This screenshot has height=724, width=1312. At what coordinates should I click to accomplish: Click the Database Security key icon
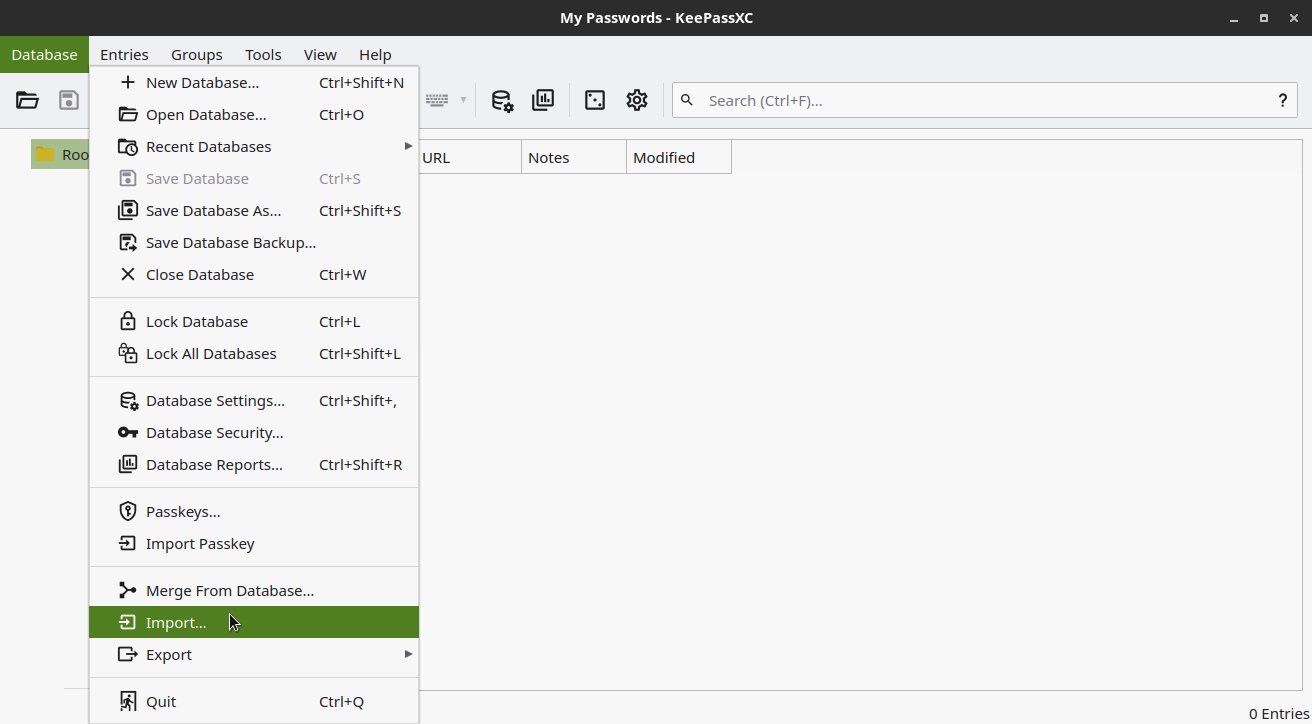tap(127, 433)
